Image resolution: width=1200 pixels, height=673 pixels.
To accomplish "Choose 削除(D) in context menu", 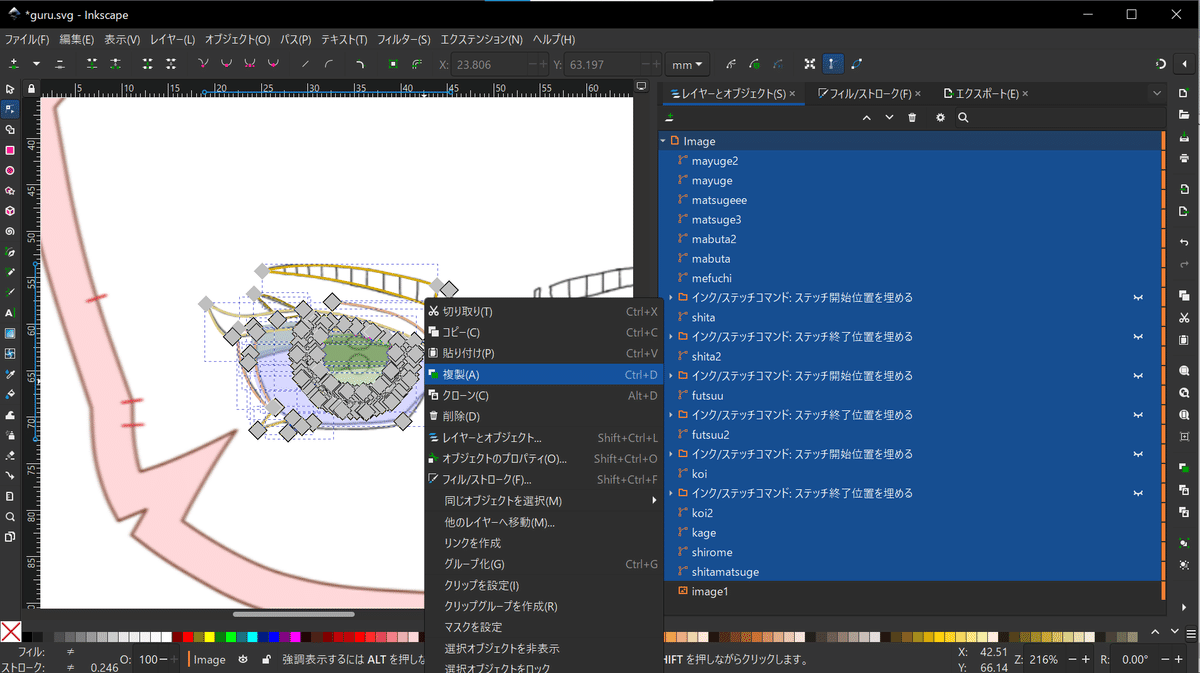I will click(545, 416).
